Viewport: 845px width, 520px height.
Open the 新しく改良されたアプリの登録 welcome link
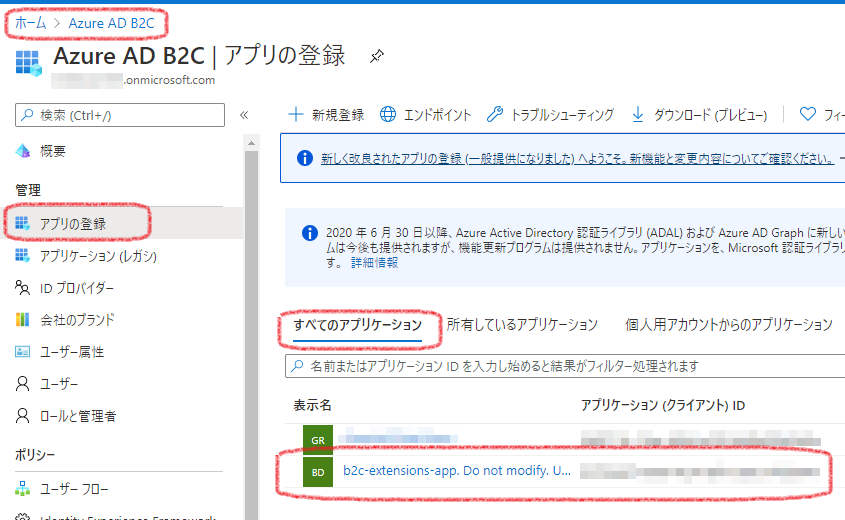(578, 158)
